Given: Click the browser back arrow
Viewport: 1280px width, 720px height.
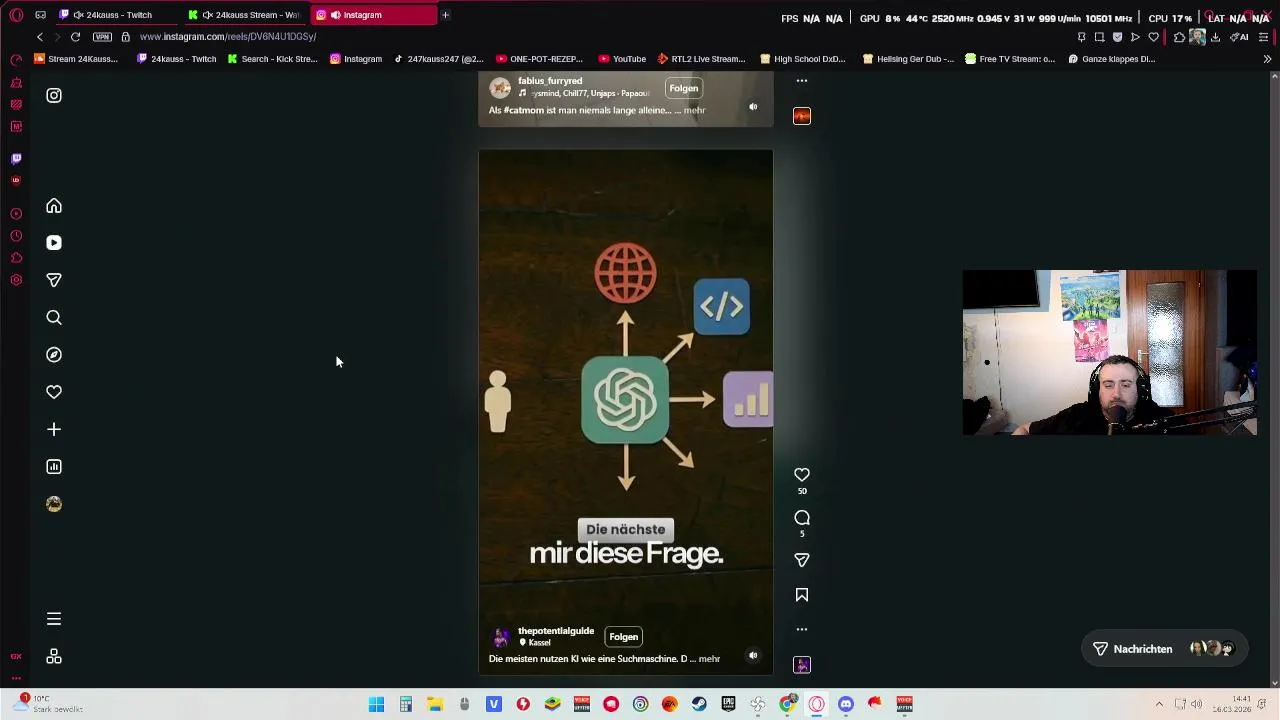Looking at the screenshot, I should tap(39, 37).
